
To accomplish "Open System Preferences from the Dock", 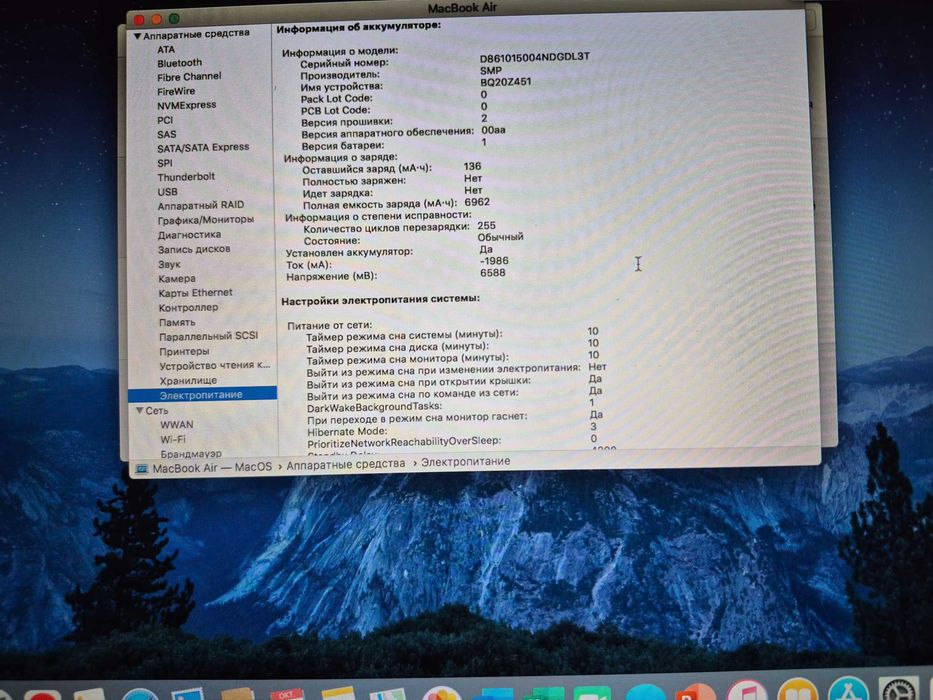I will (x=899, y=689).
